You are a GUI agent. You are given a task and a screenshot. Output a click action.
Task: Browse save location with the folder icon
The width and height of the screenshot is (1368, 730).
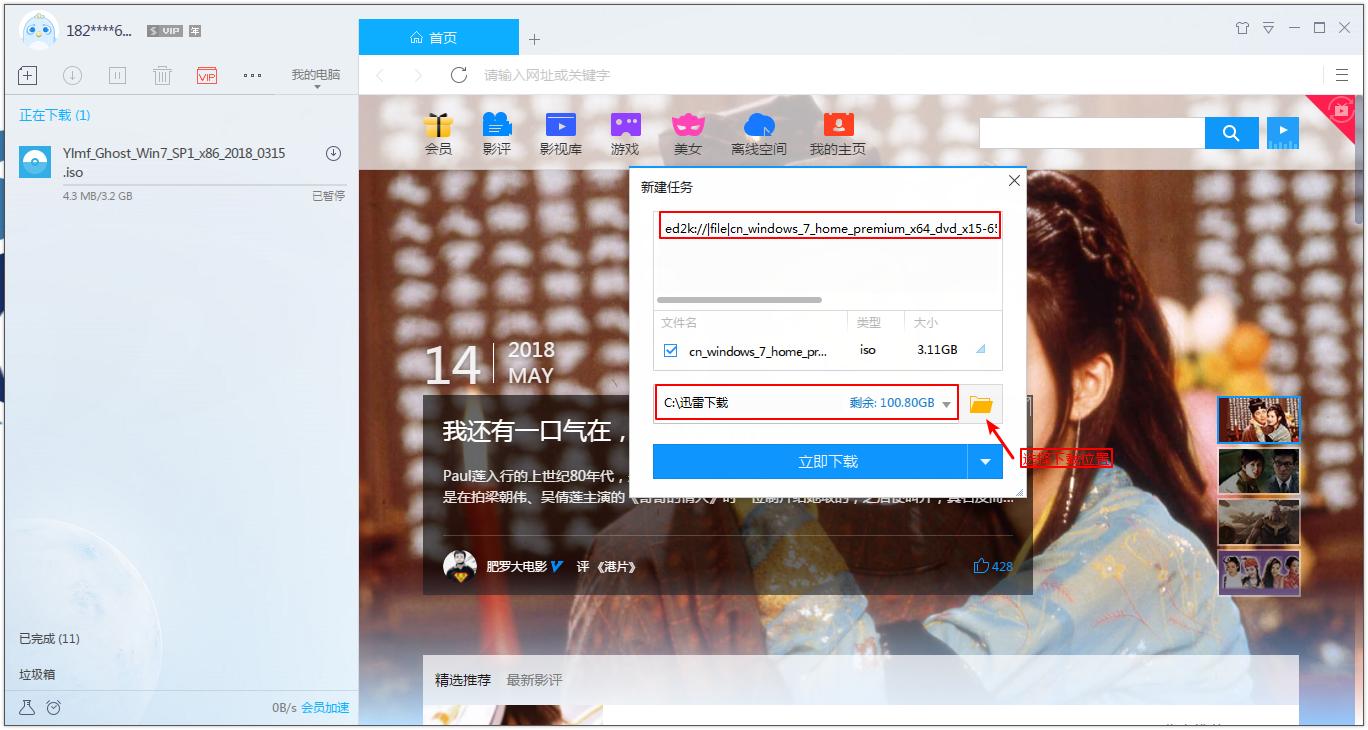point(981,404)
